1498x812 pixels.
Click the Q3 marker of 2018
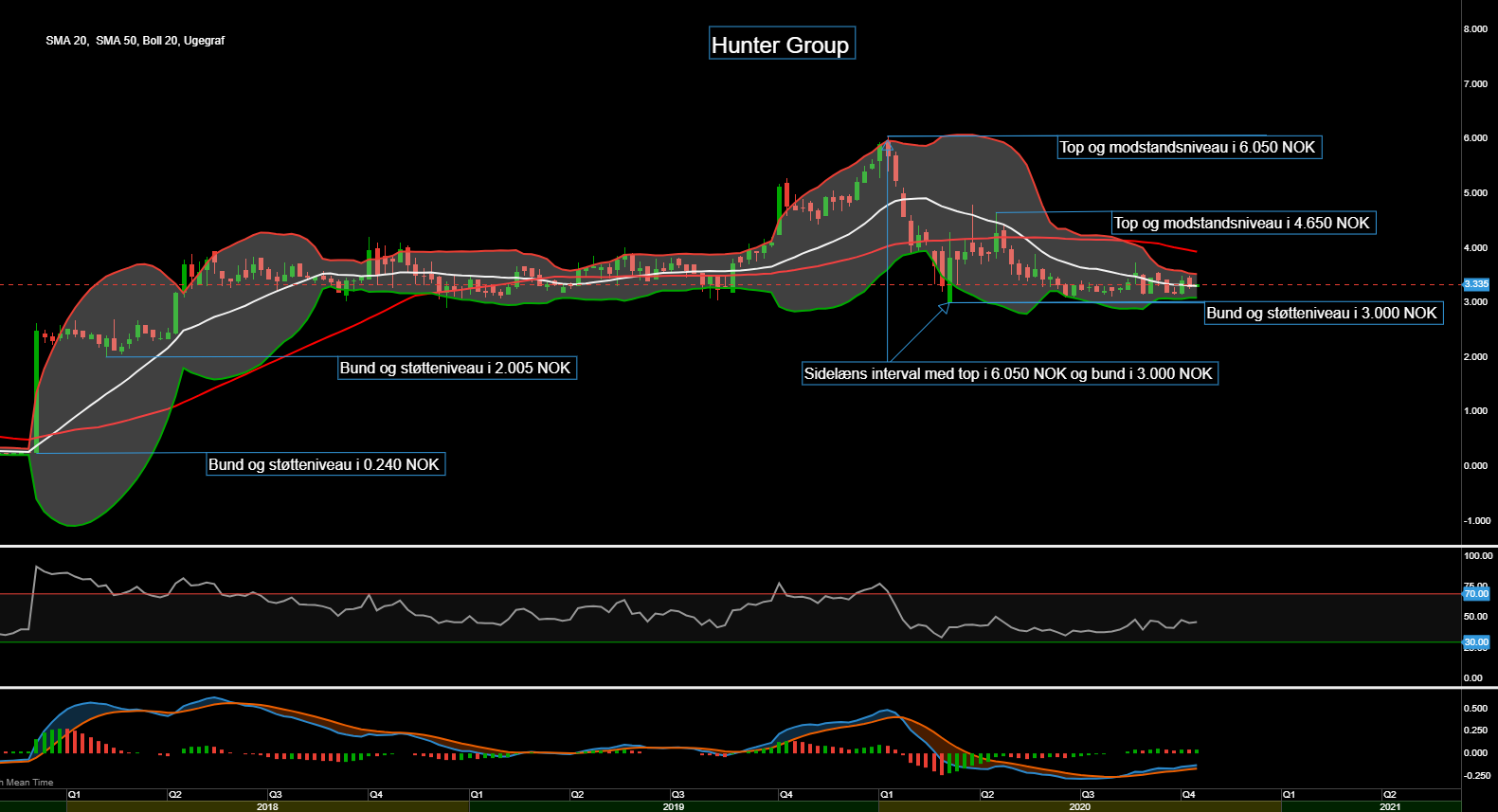(275, 795)
